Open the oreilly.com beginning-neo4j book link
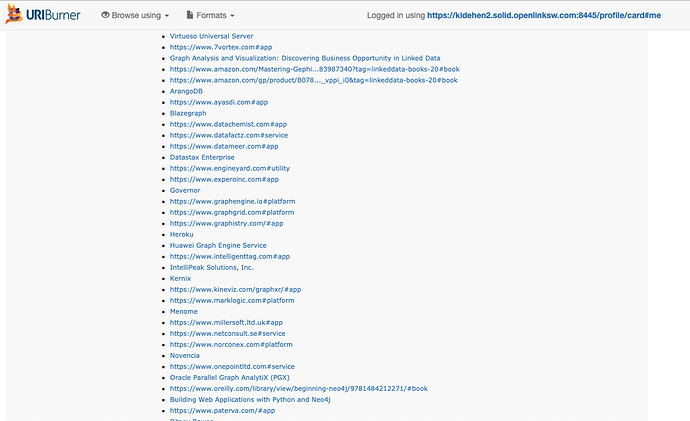The height and width of the screenshot is (421, 690). 299,388
